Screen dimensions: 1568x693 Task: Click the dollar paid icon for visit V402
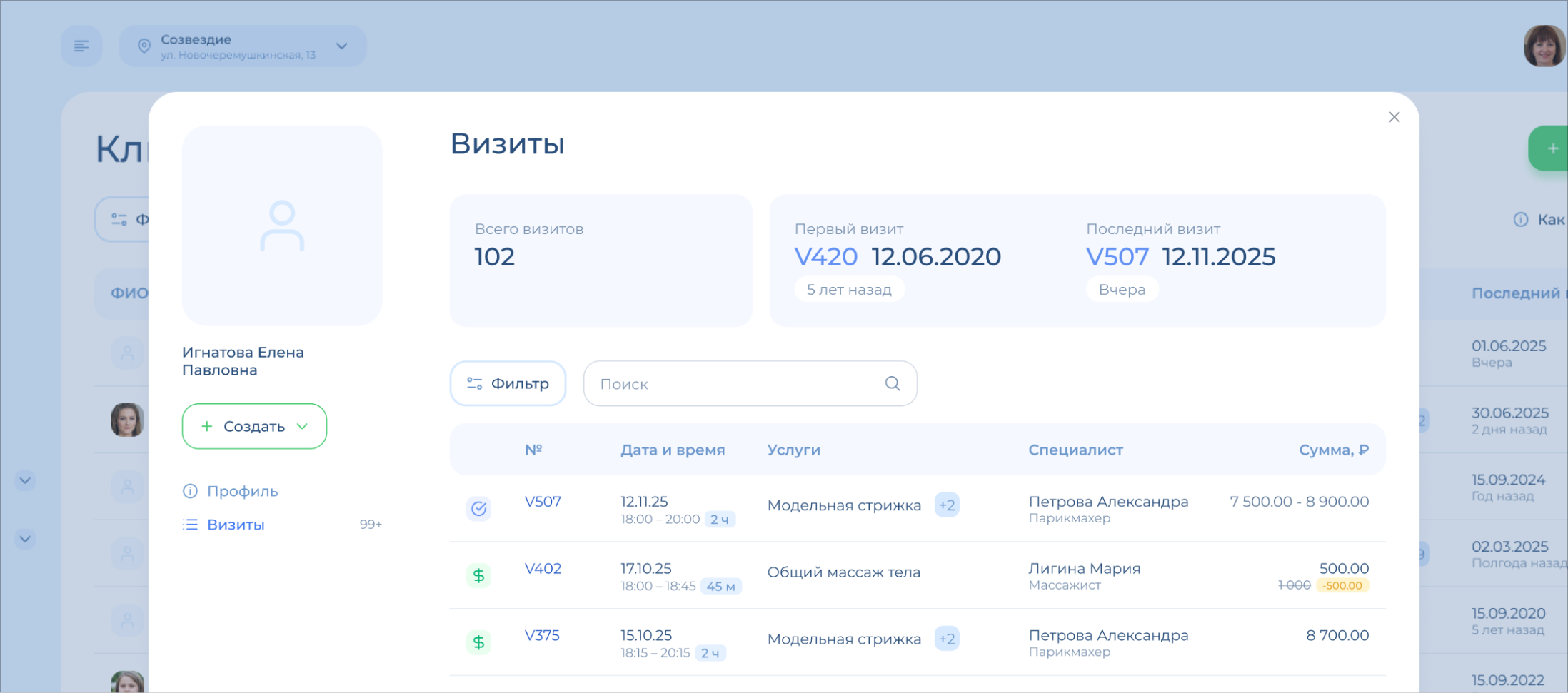tap(478, 575)
